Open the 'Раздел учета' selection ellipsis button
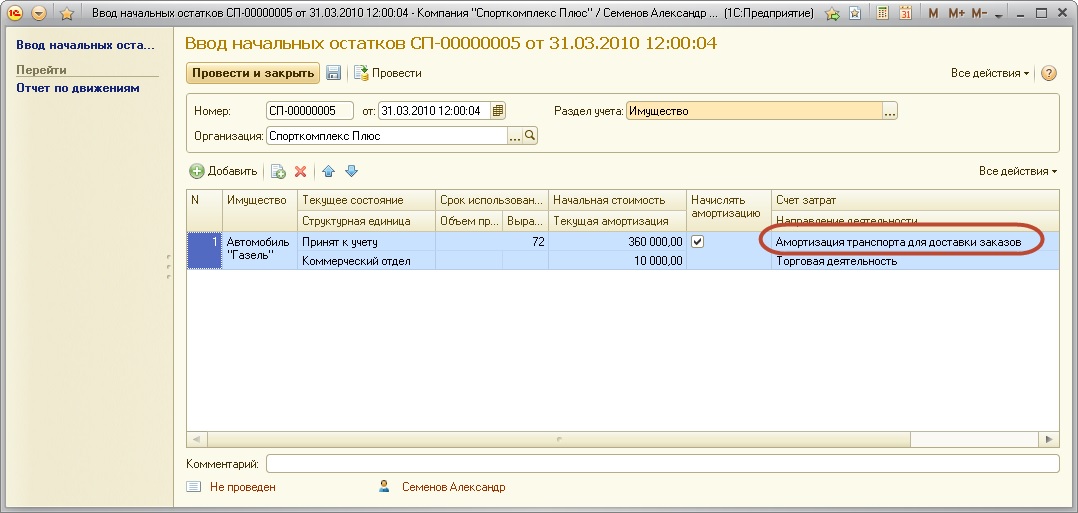The height and width of the screenshot is (513, 1078). pos(890,111)
